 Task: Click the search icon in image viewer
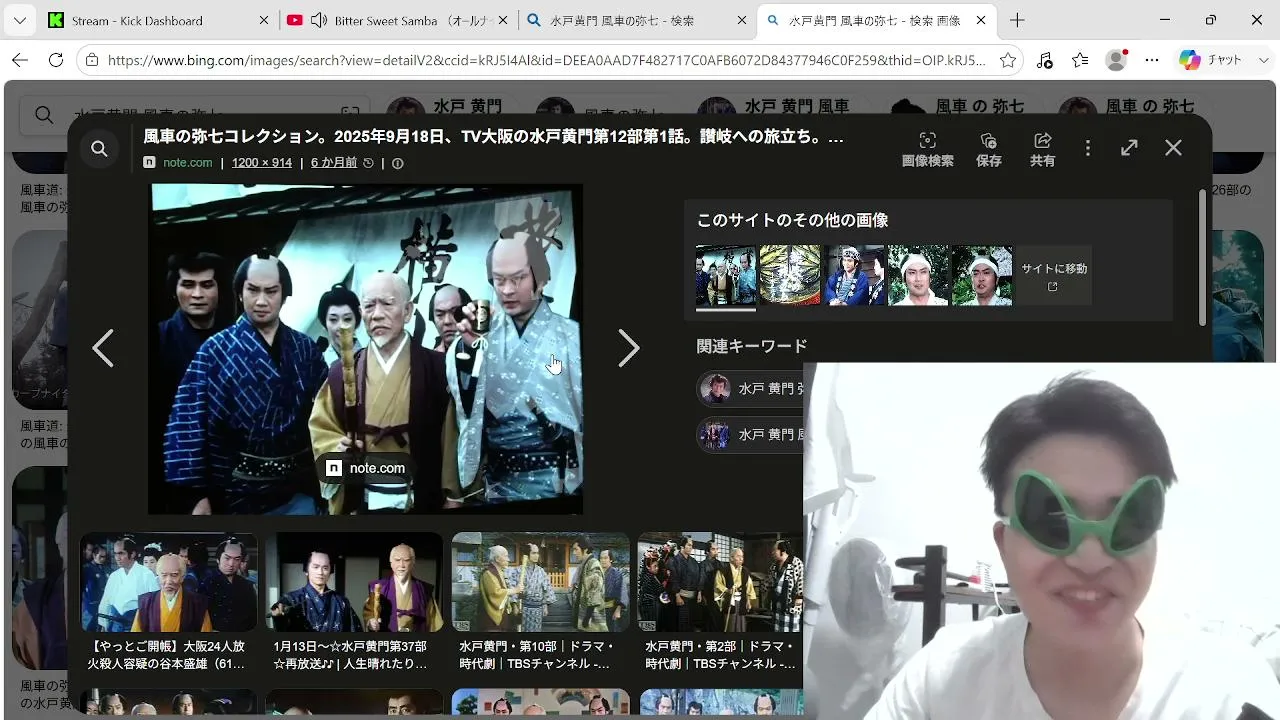click(99, 149)
